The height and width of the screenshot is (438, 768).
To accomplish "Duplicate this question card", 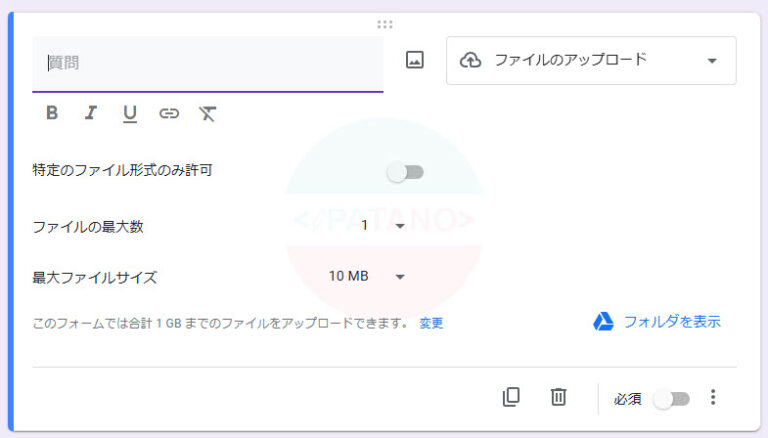I will click(511, 397).
